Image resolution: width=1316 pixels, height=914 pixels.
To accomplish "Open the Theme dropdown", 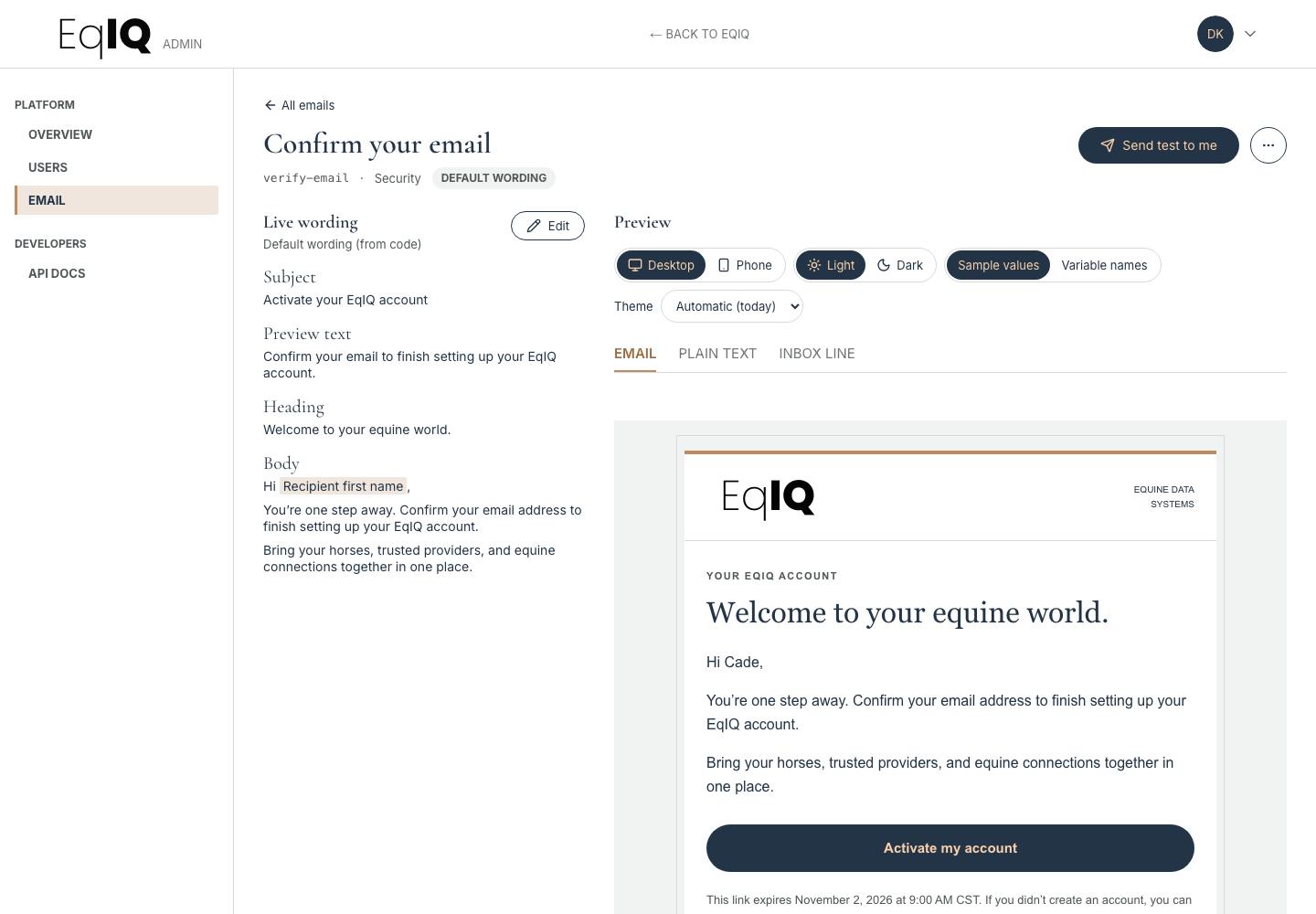I will pyautogui.click(x=732, y=306).
